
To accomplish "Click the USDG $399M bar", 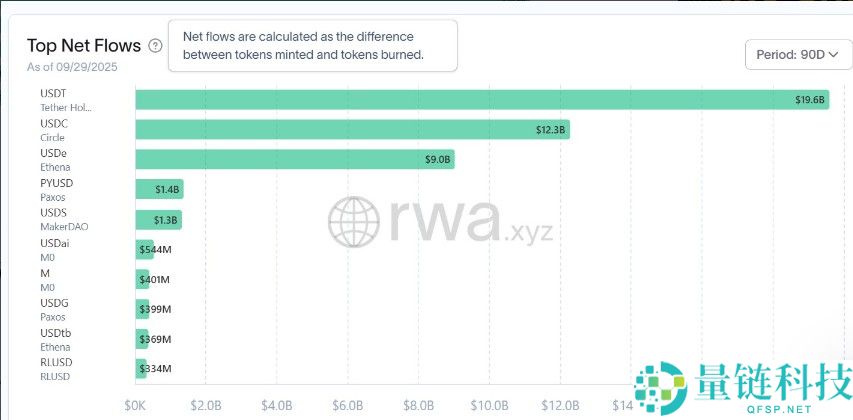I will pos(142,309).
